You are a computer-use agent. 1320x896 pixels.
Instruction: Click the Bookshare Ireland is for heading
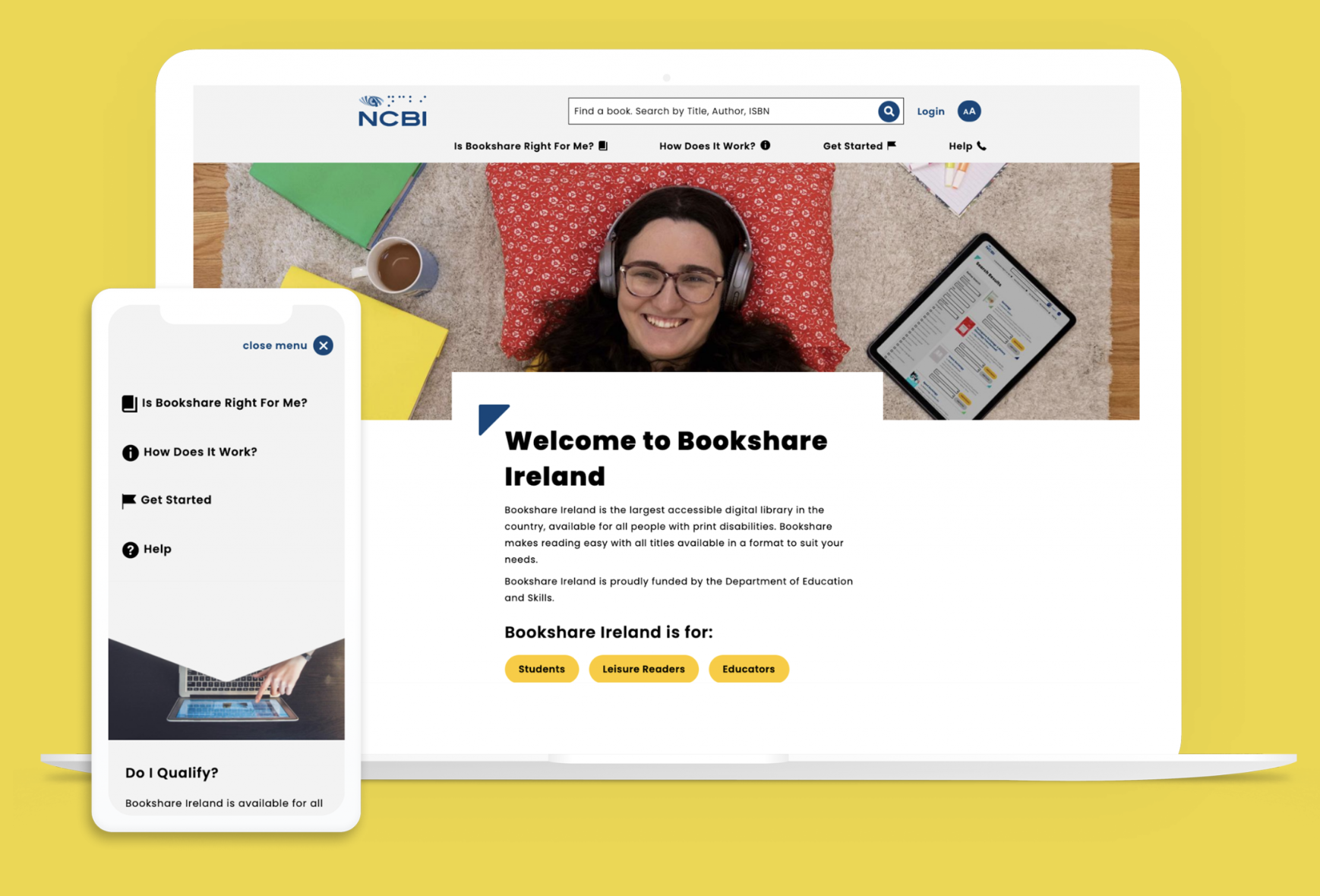click(x=608, y=633)
